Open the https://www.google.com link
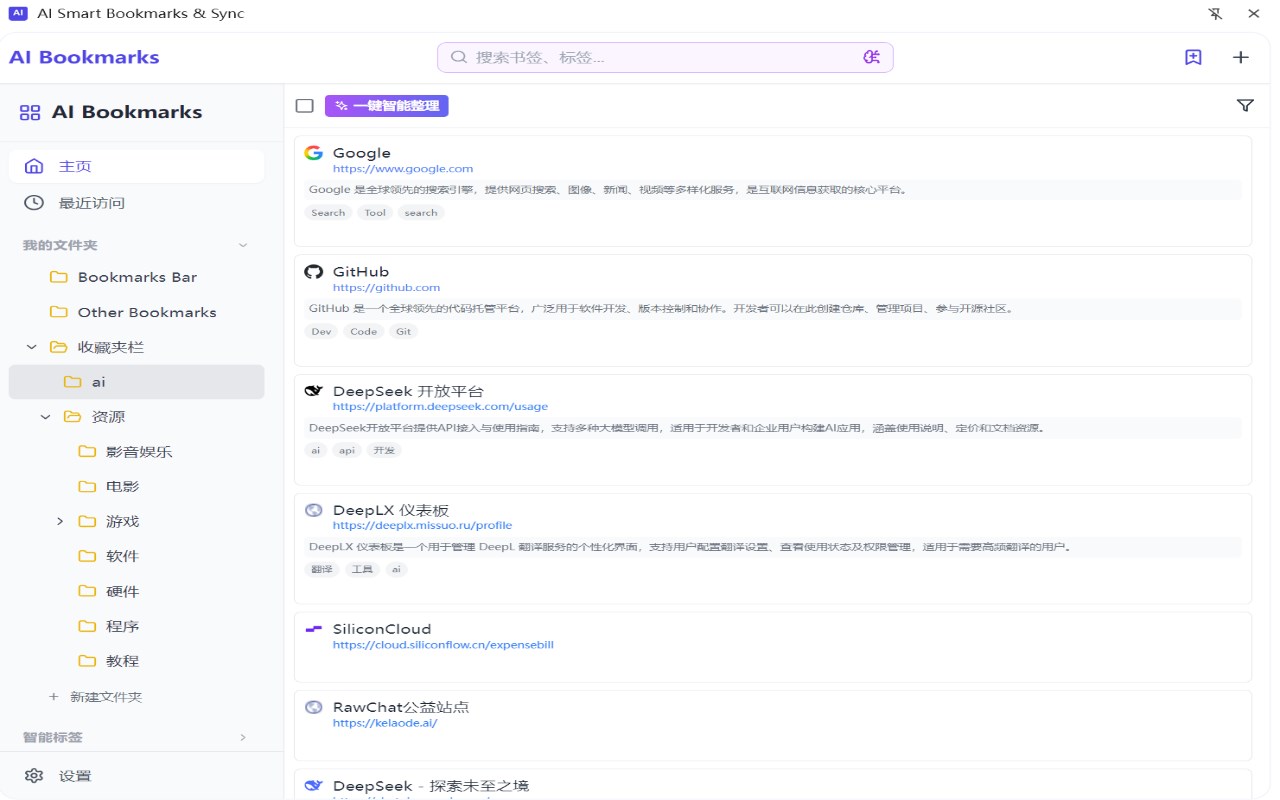 pos(403,169)
